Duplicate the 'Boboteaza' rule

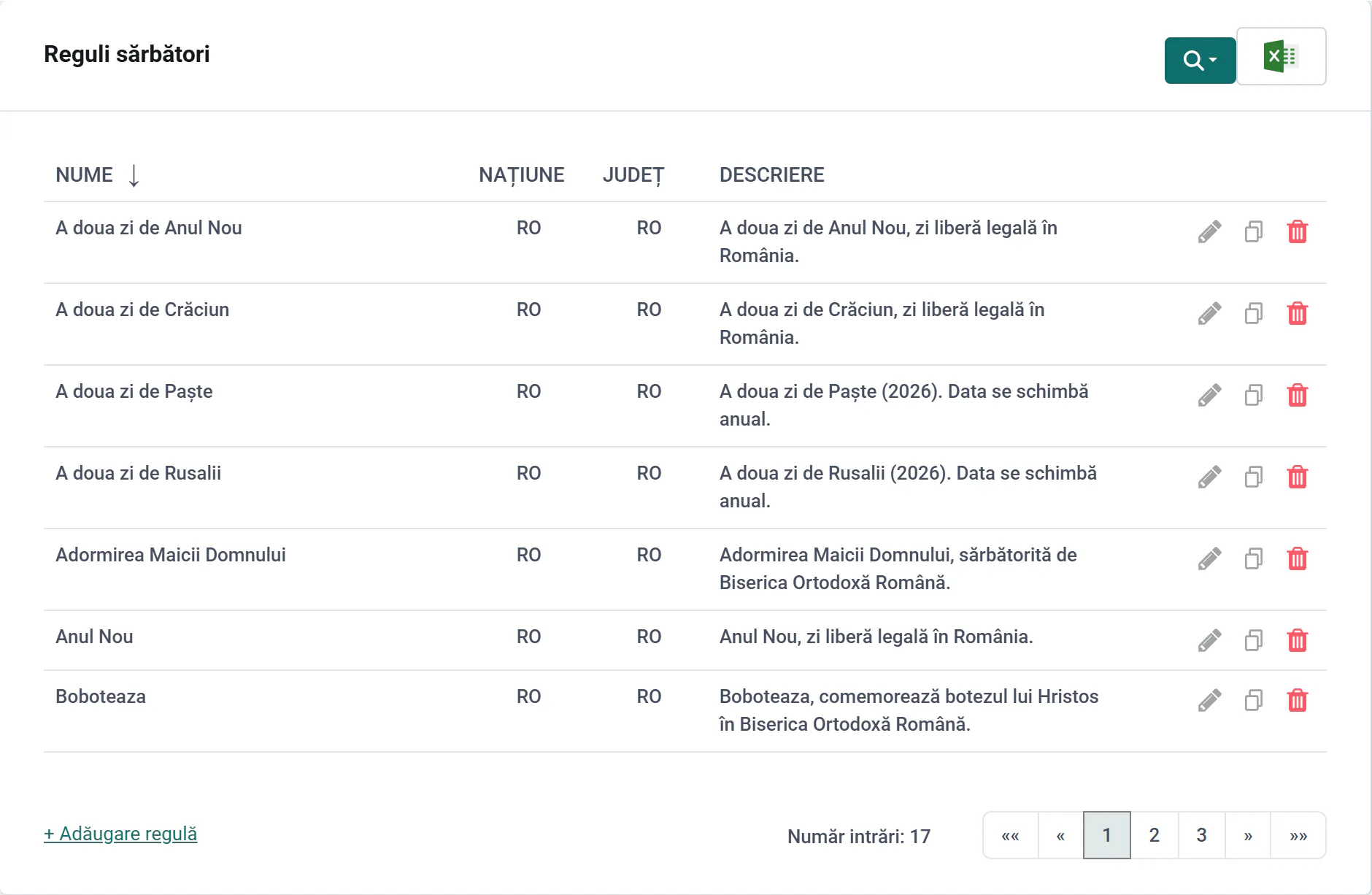pyautogui.click(x=1254, y=701)
